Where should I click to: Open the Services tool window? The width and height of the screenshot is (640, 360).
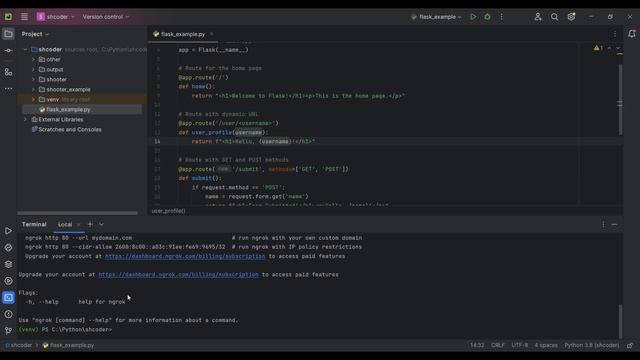click(x=8, y=281)
